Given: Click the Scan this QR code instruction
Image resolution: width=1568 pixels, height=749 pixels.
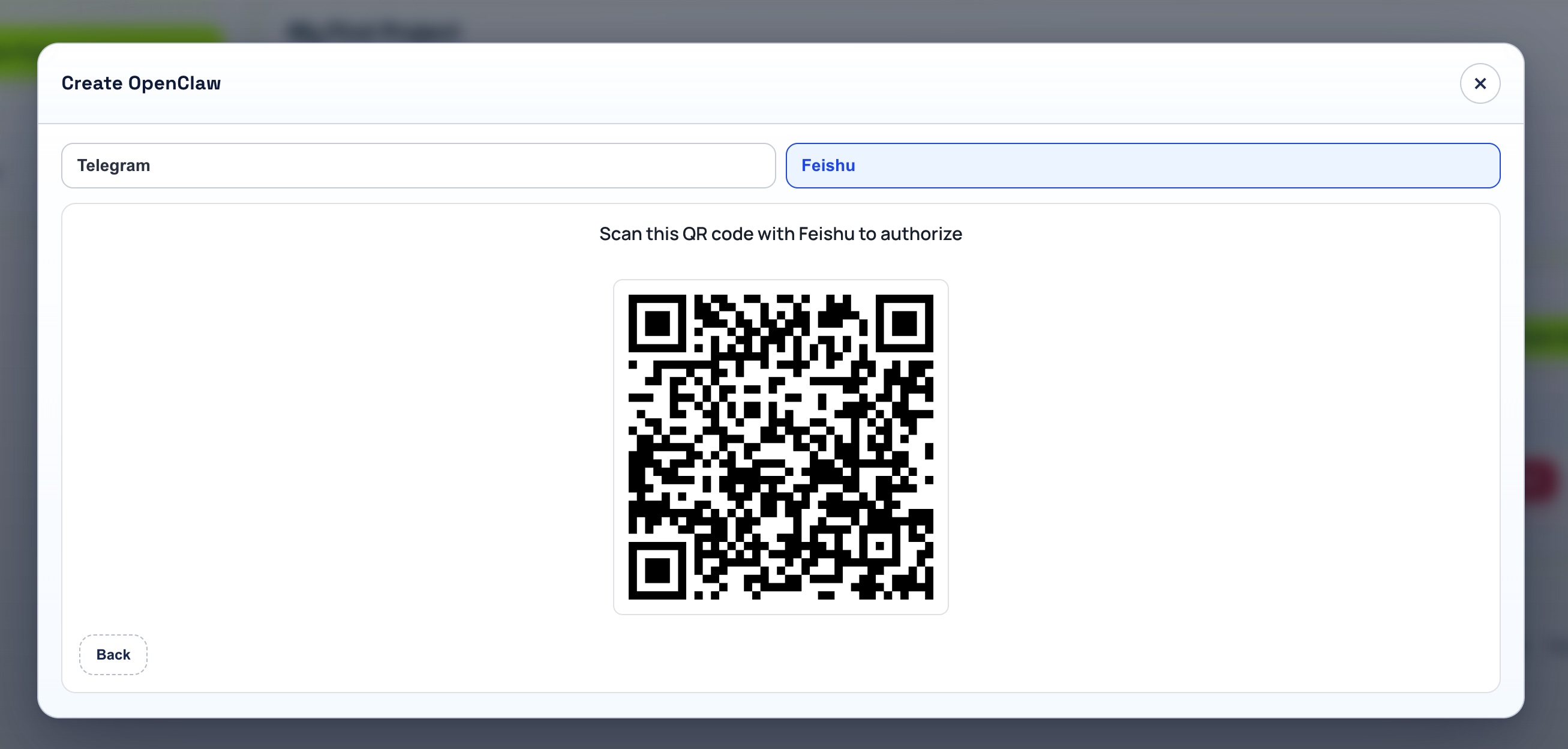Looking at the screenshot, I should pyautogui.click(x=780, y=234).
